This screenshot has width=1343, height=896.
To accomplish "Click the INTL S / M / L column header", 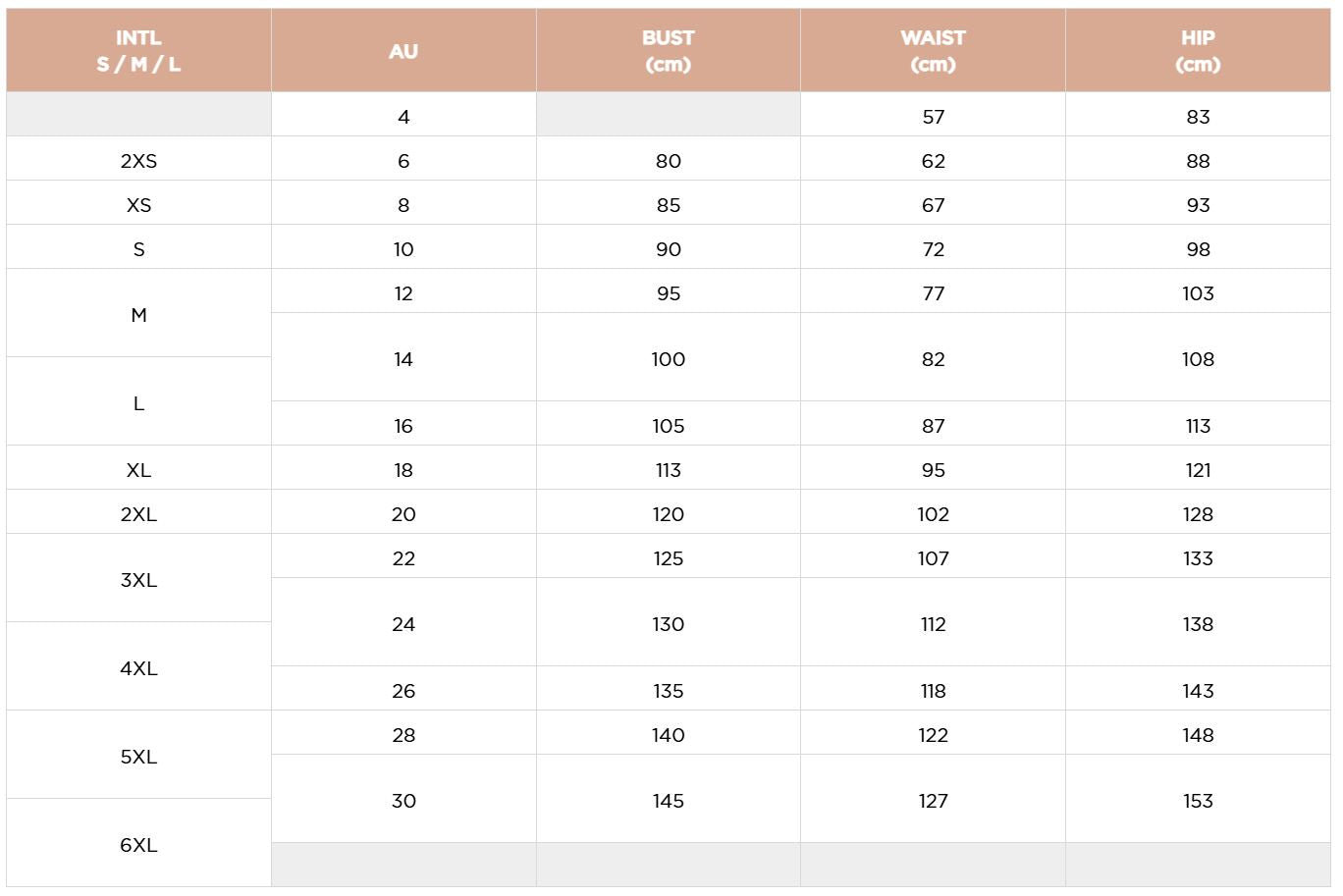I will [138, 51].
